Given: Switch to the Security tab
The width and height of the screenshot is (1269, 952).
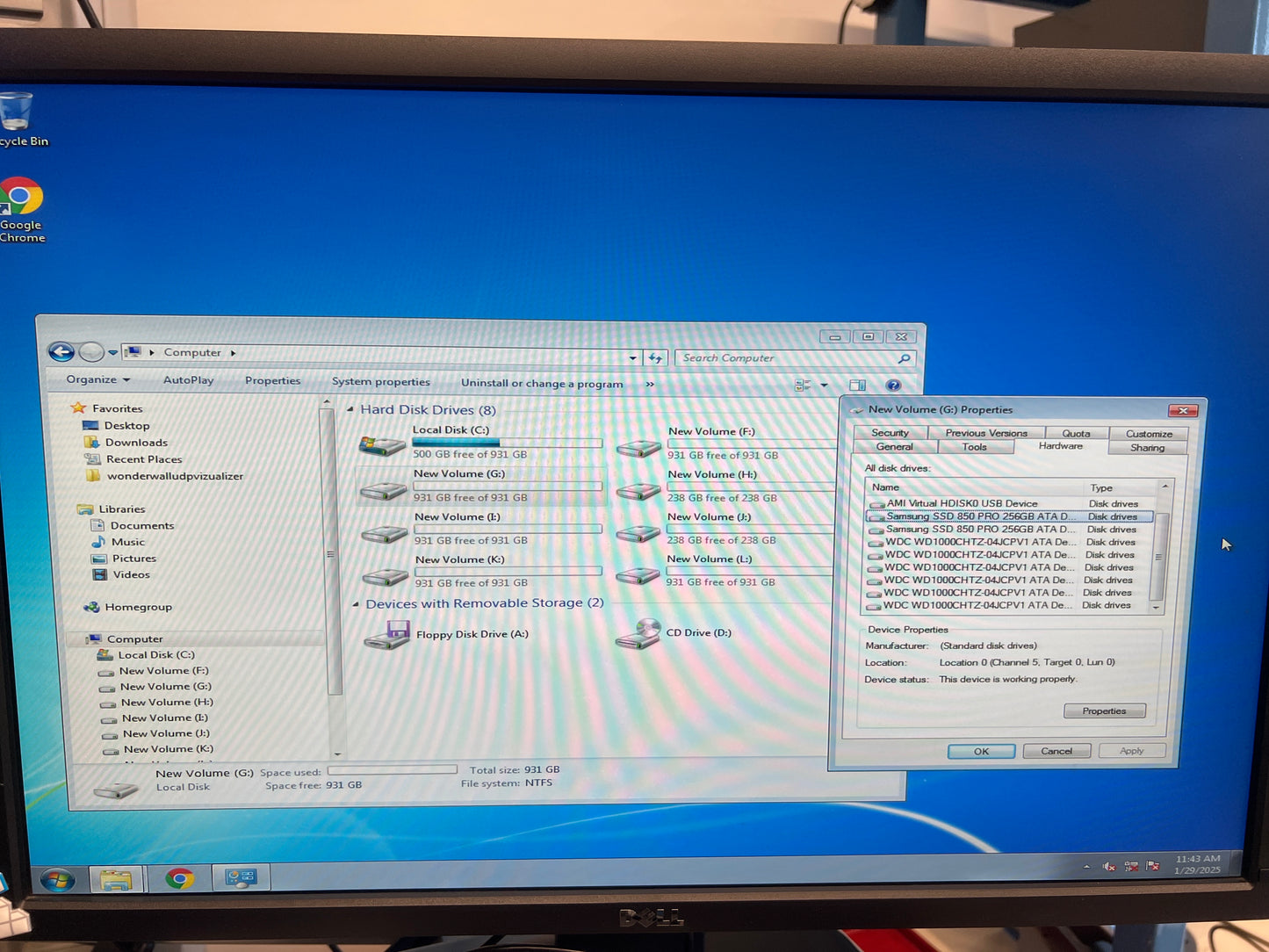Looking at the screenshot, I should click(890, 432).
